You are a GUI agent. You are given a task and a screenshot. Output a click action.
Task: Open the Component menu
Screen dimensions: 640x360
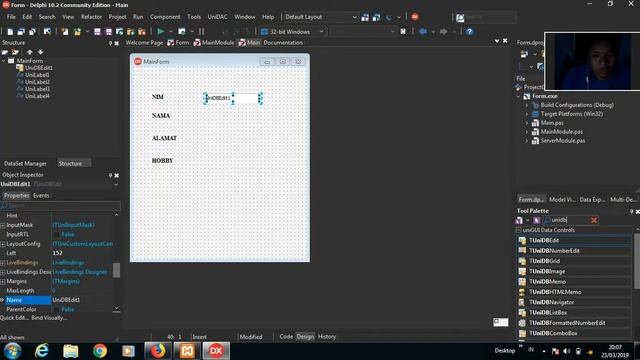[x=165, y=17]
